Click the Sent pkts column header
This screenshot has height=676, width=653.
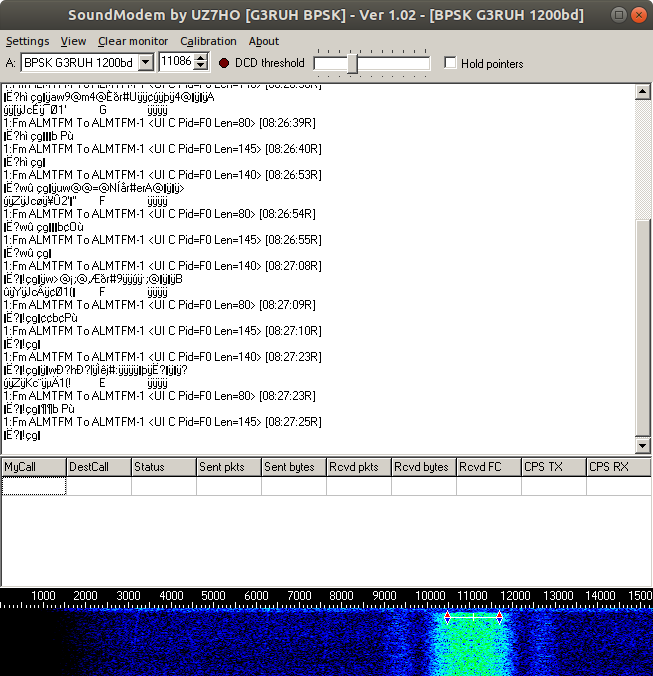pos(229,467)
